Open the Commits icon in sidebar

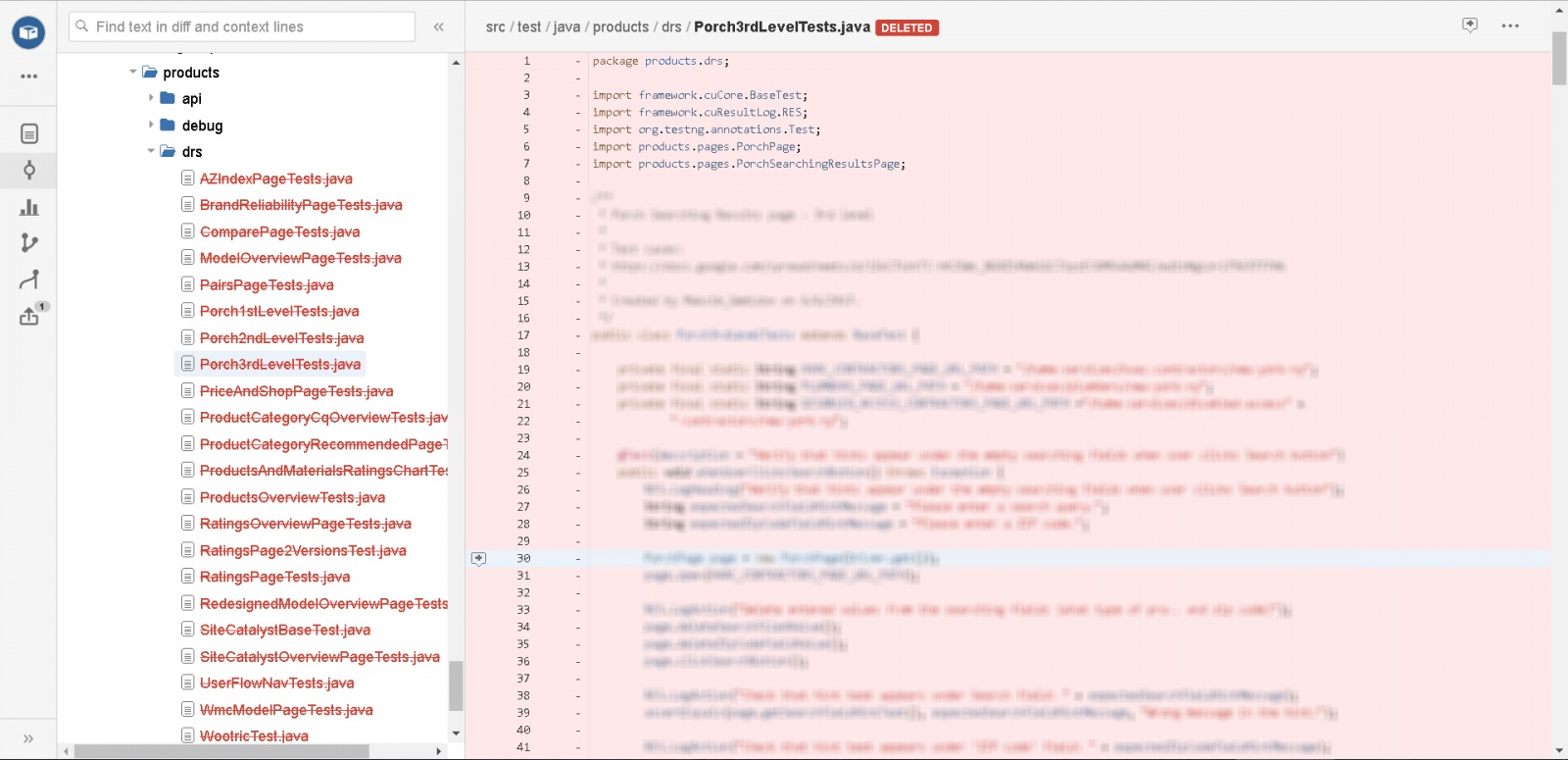(x=29, y=171)
